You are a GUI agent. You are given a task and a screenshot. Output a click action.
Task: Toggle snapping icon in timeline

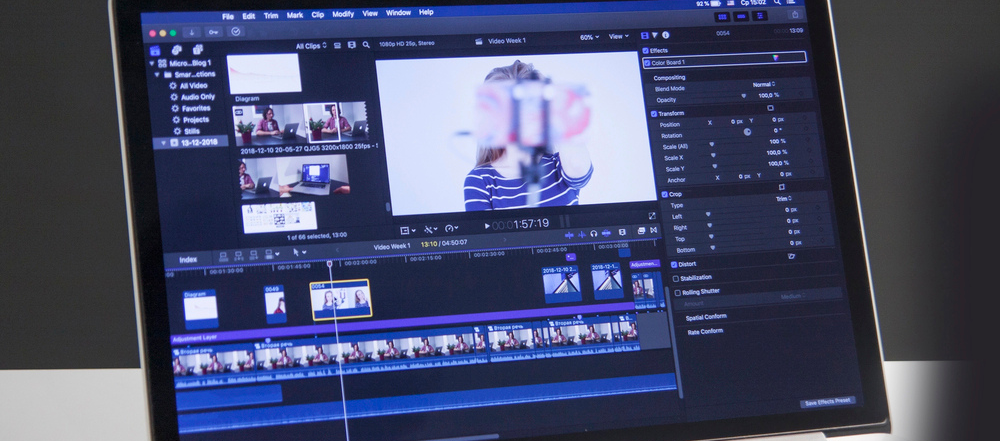(x=606, y=233)
